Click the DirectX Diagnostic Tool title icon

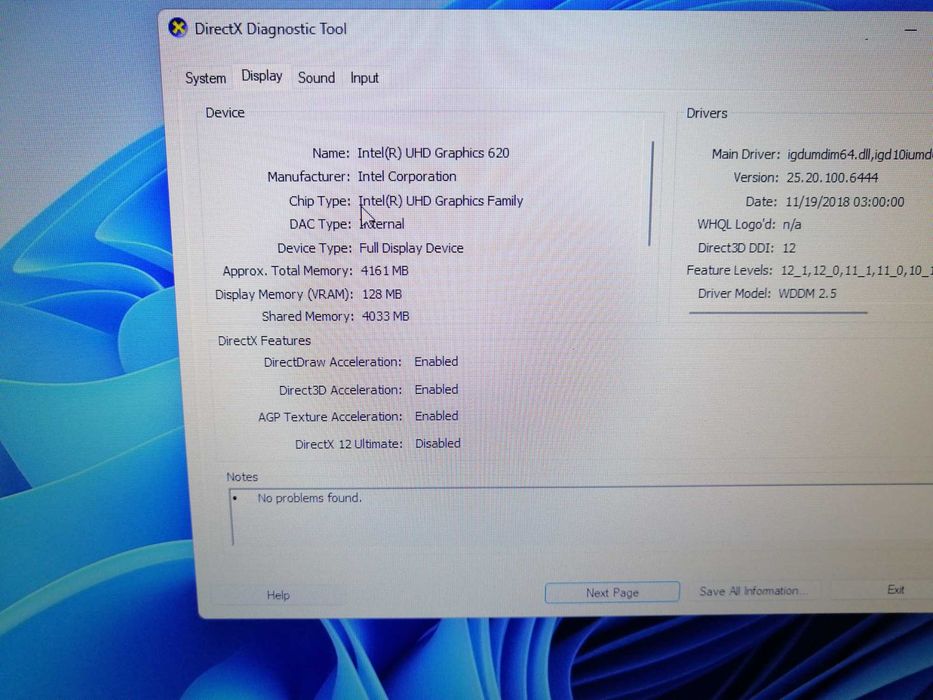click(177, 28)
